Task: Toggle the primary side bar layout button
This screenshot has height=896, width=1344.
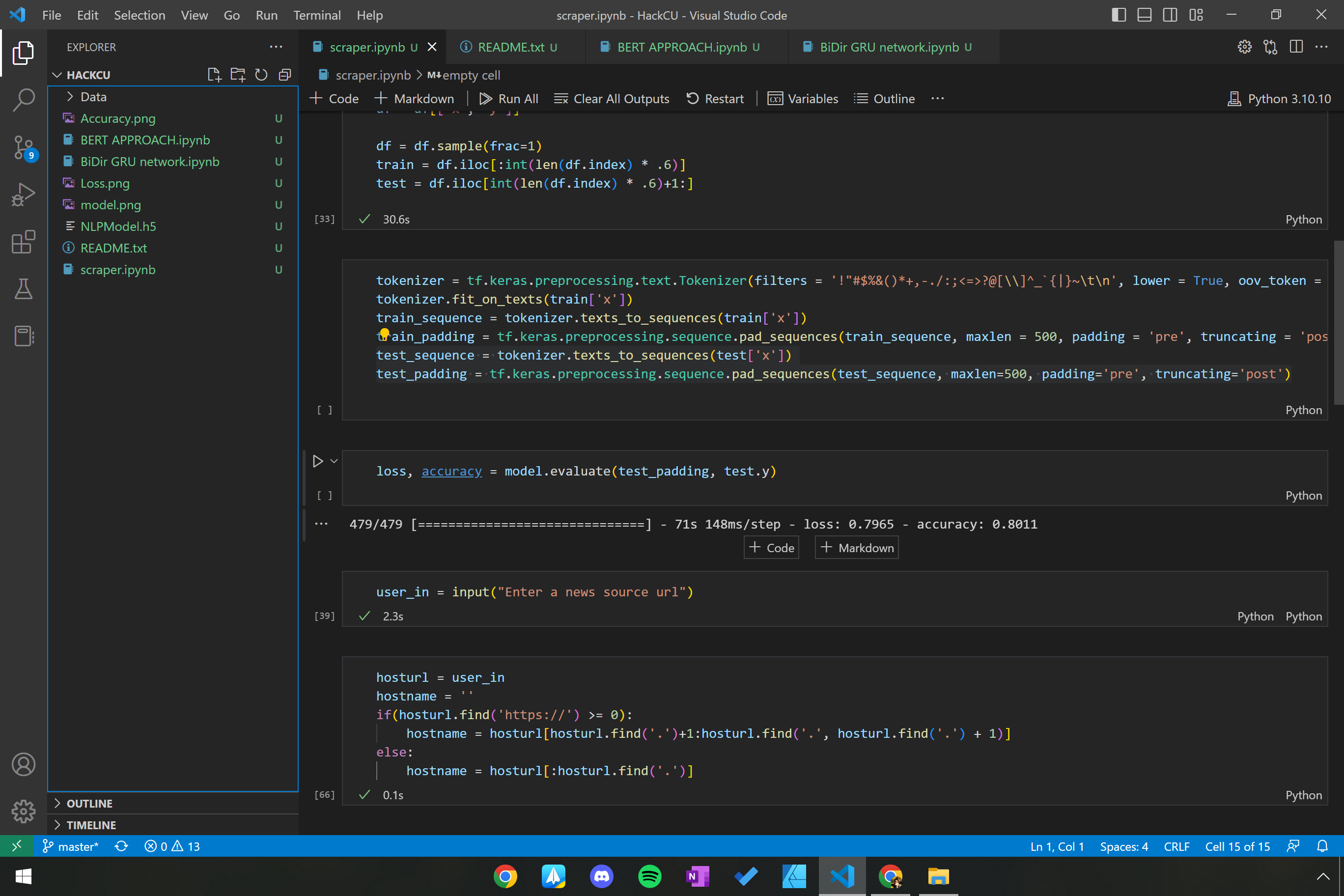Action: pos(1119,15)
